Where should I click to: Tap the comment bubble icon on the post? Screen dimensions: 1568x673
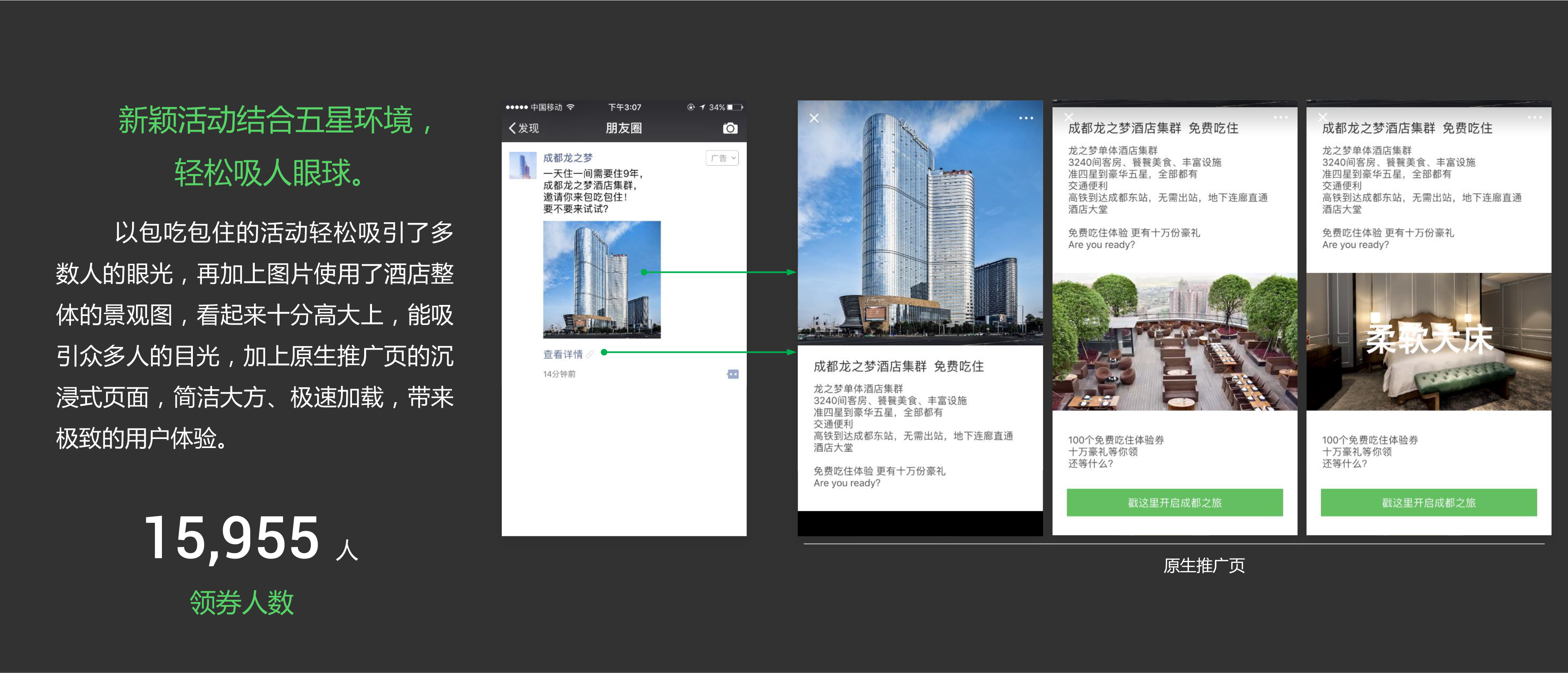(732, 374)
